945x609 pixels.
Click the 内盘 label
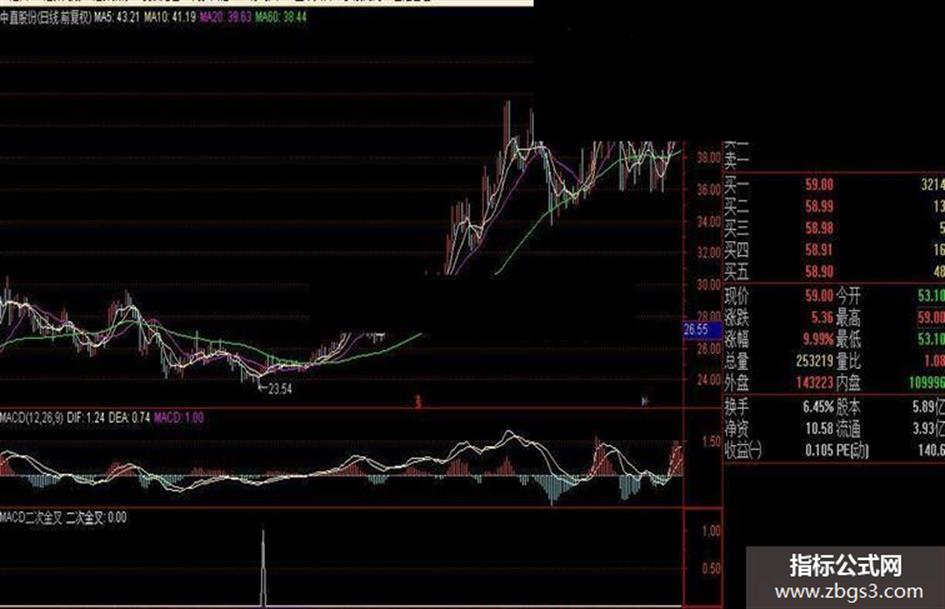tap(849, 383)
